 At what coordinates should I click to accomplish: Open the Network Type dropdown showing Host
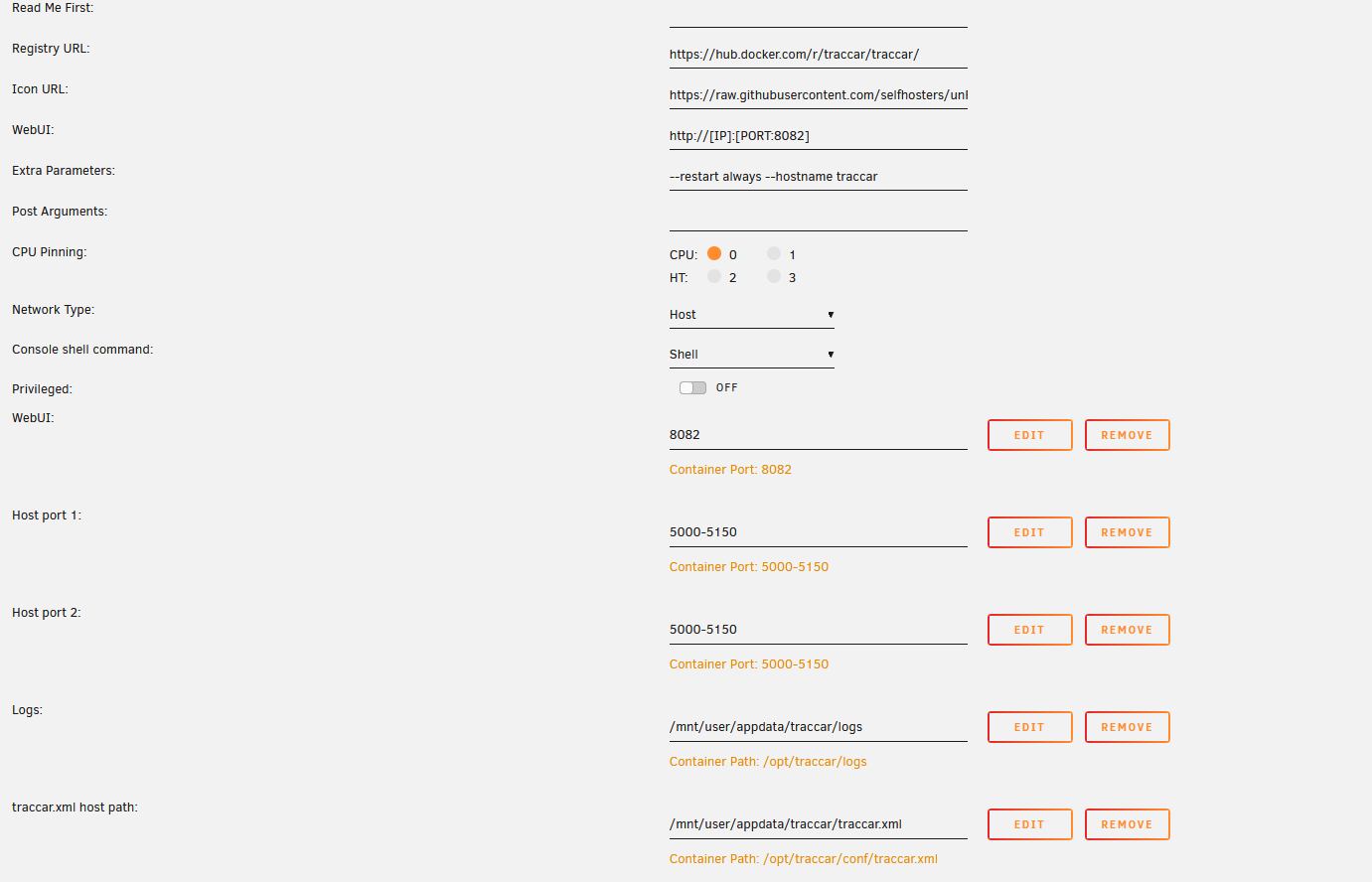752,315
